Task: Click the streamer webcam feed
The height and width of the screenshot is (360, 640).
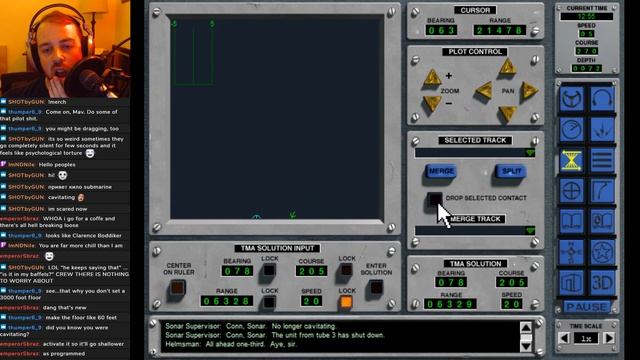Action: click(65, 49)
